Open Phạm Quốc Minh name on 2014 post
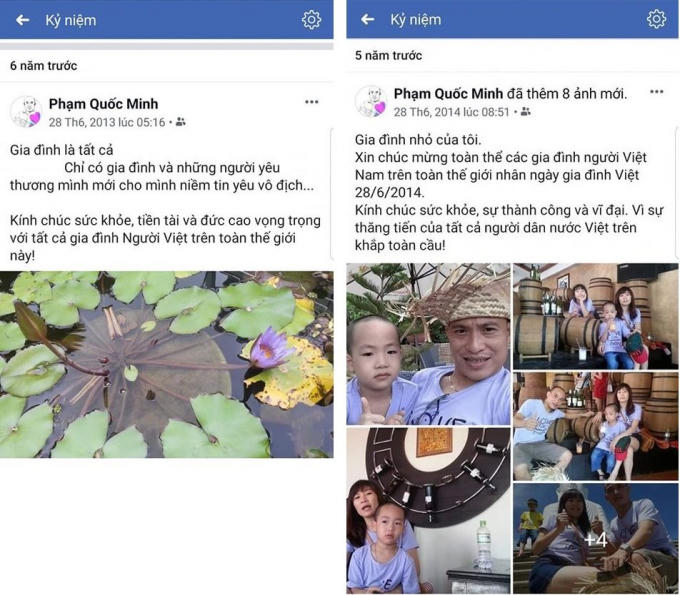Viewport: 680px width, 595px height. click(x=448, y=94)
